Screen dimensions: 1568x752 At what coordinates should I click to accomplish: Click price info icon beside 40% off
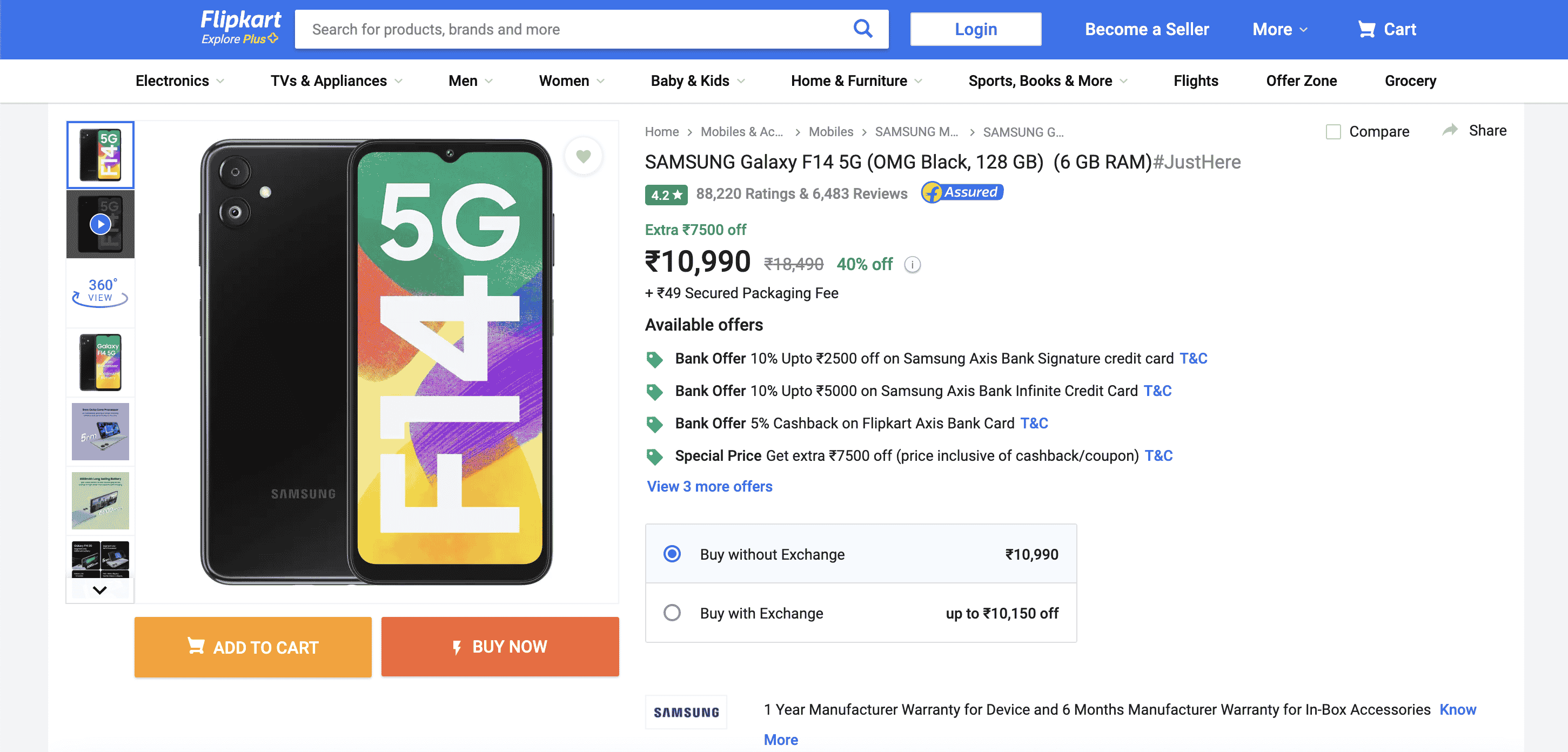point(912,265)
